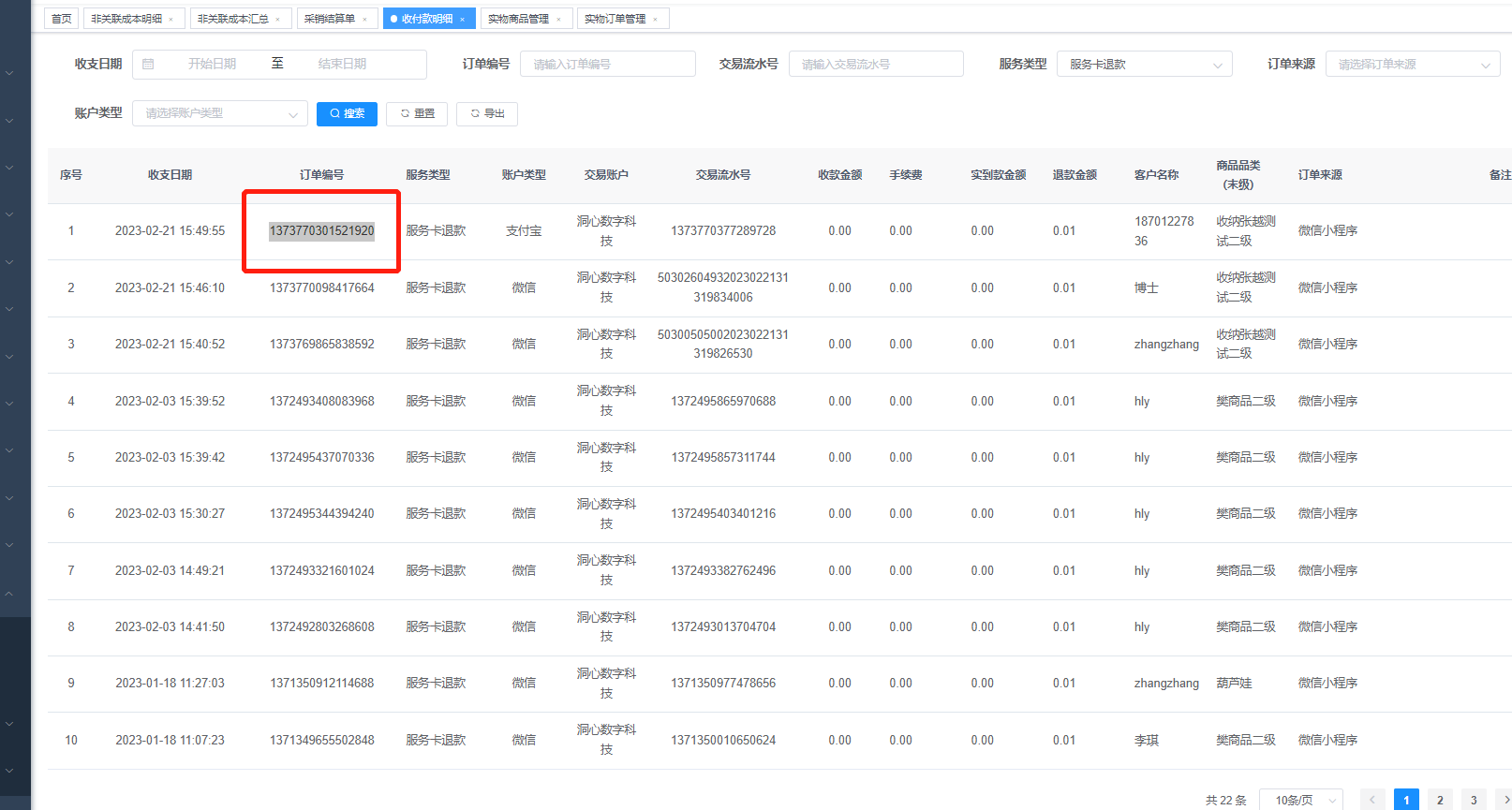Click the 交易流水号 column header
Screen dimensions: 1512x810
click(x=723, y=175)
